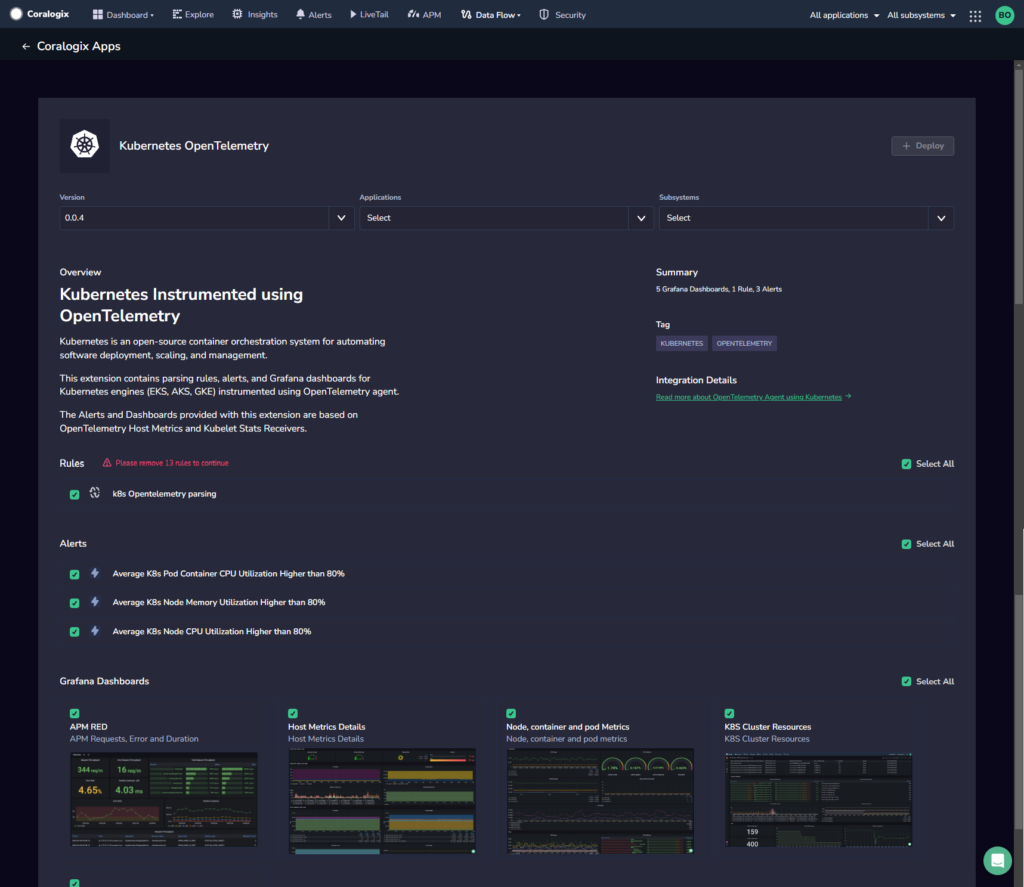Uncheck Average K8s Node CPU Utilization alert

point(74,632)
